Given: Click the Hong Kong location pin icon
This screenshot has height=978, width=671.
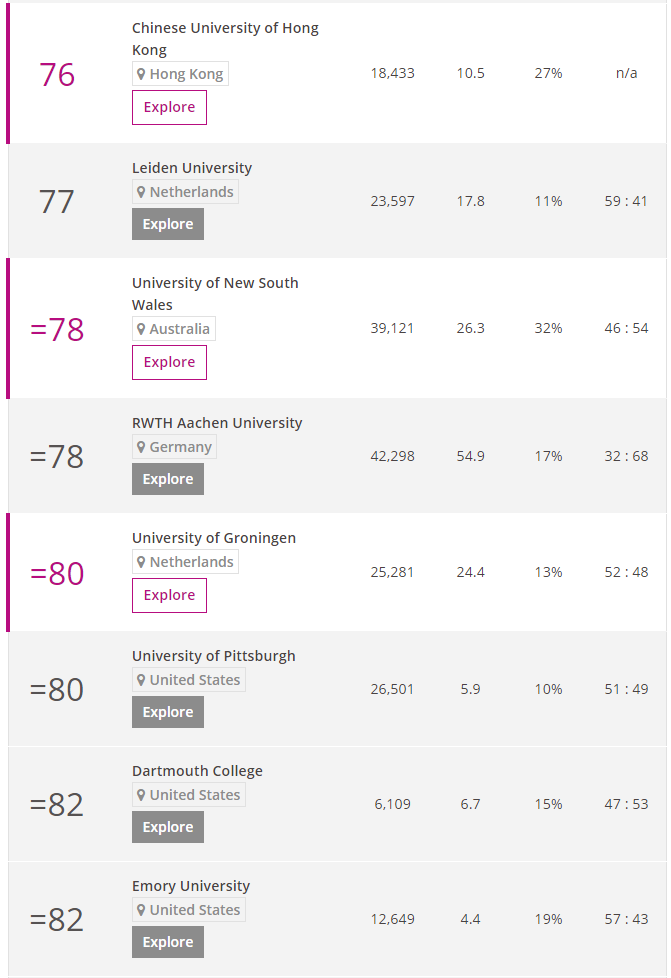Looking at the screenshot, I should (x=141, y=74).
